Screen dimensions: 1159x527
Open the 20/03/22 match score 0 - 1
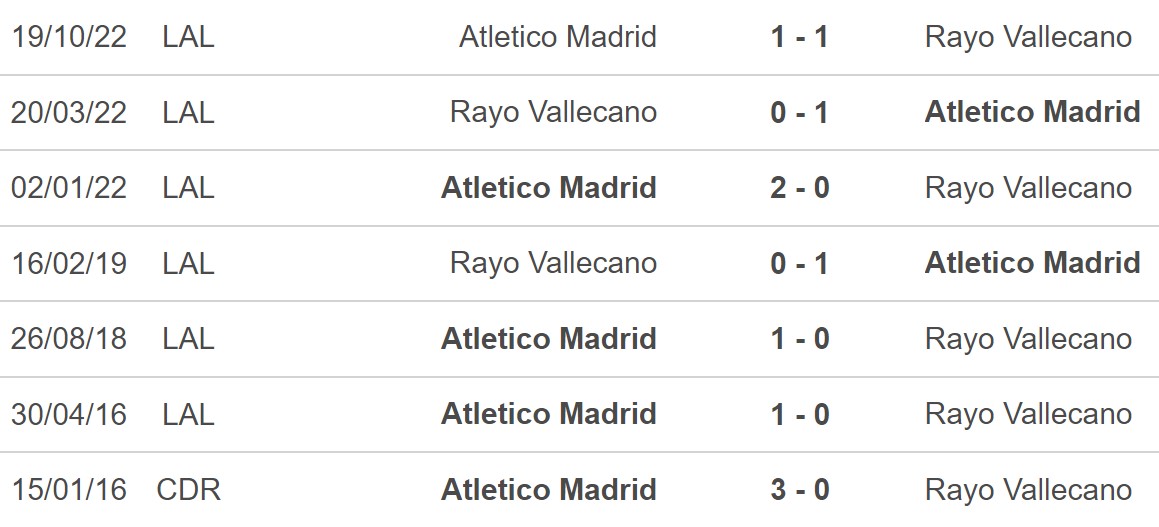[x=799, y=112]
